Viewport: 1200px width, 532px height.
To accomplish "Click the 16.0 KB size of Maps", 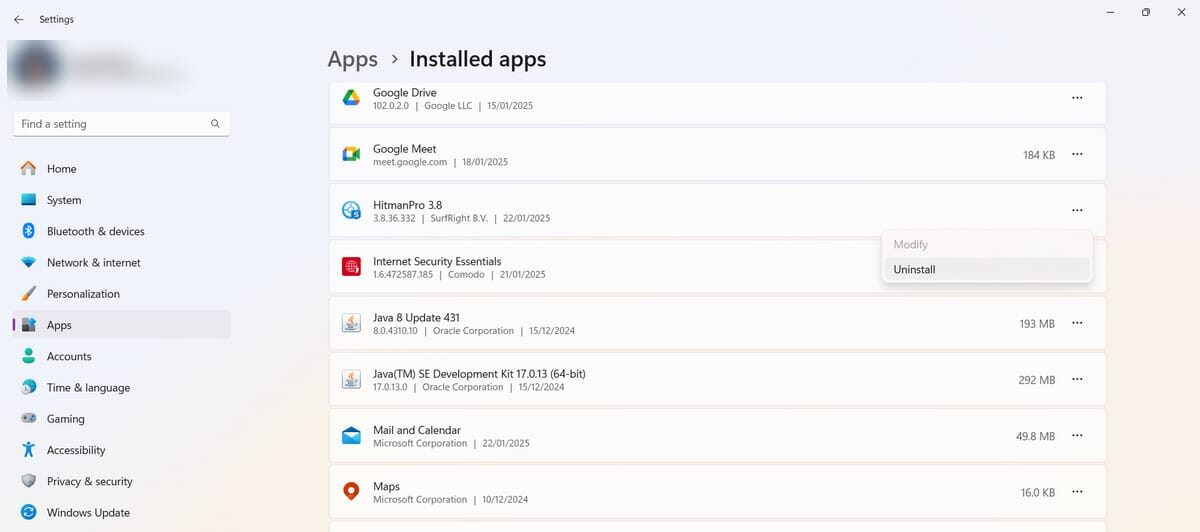I will tap(1038, 493).
